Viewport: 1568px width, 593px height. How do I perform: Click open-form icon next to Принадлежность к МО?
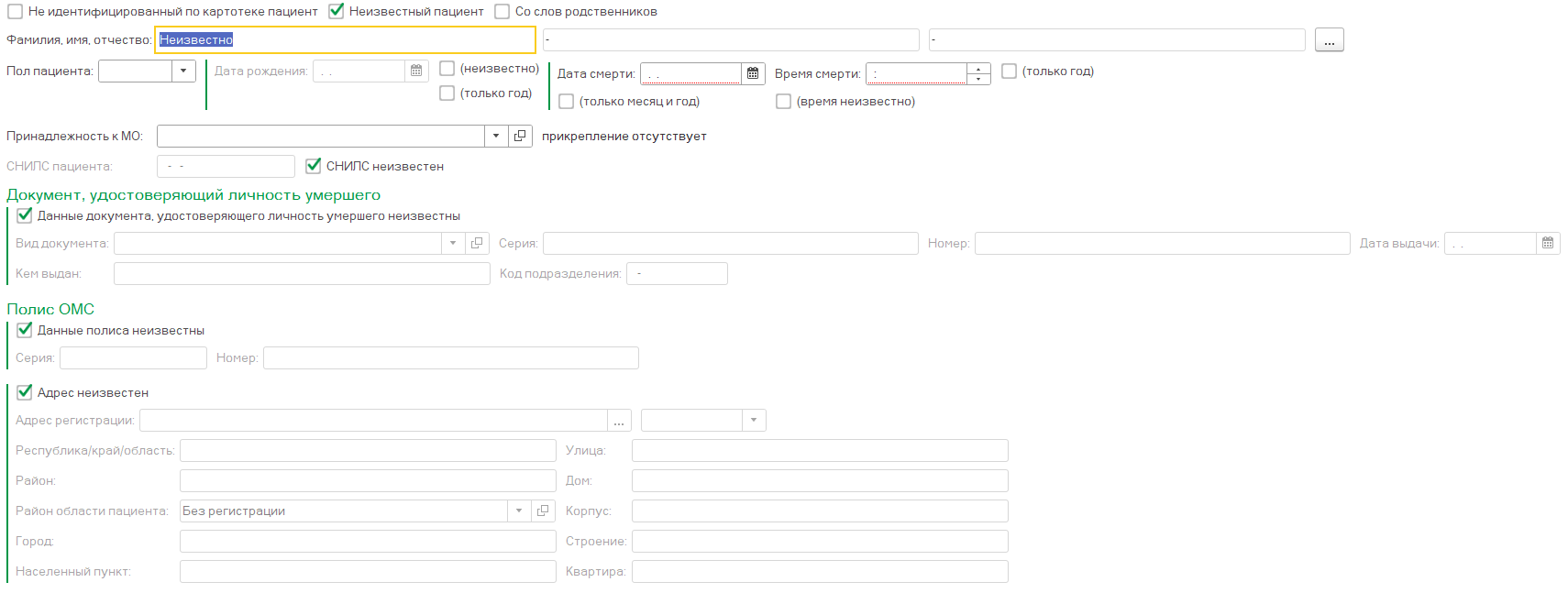(520, 136)
